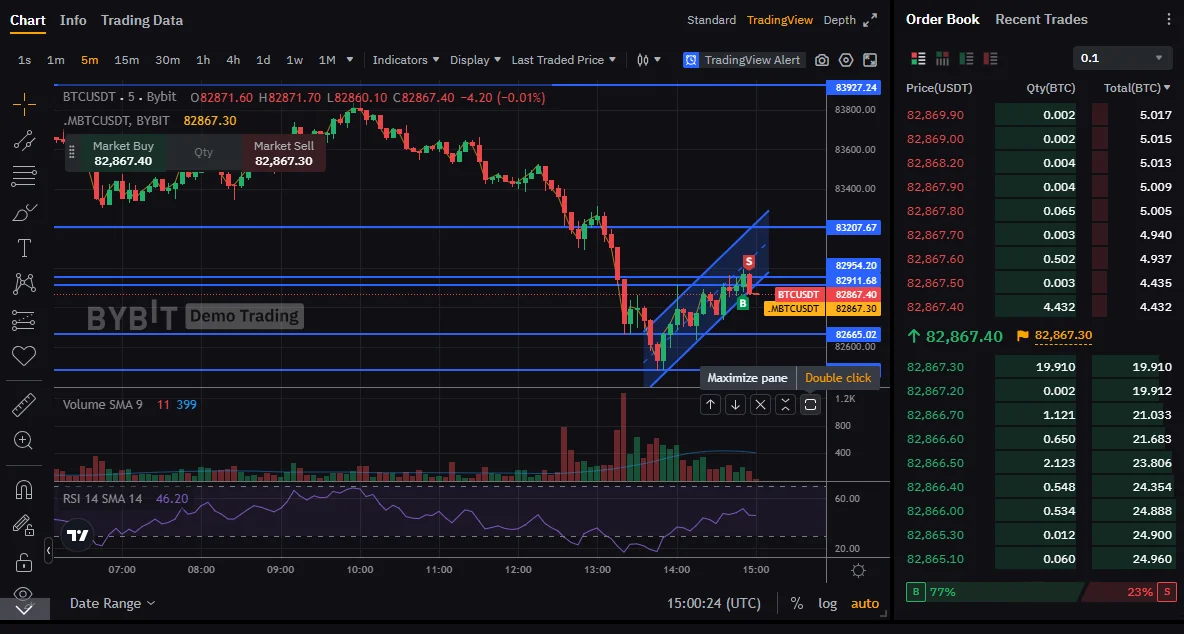Screen dimensions: 1184x634
Task: Open the Date Range selector
Action: tap(113, 603)
